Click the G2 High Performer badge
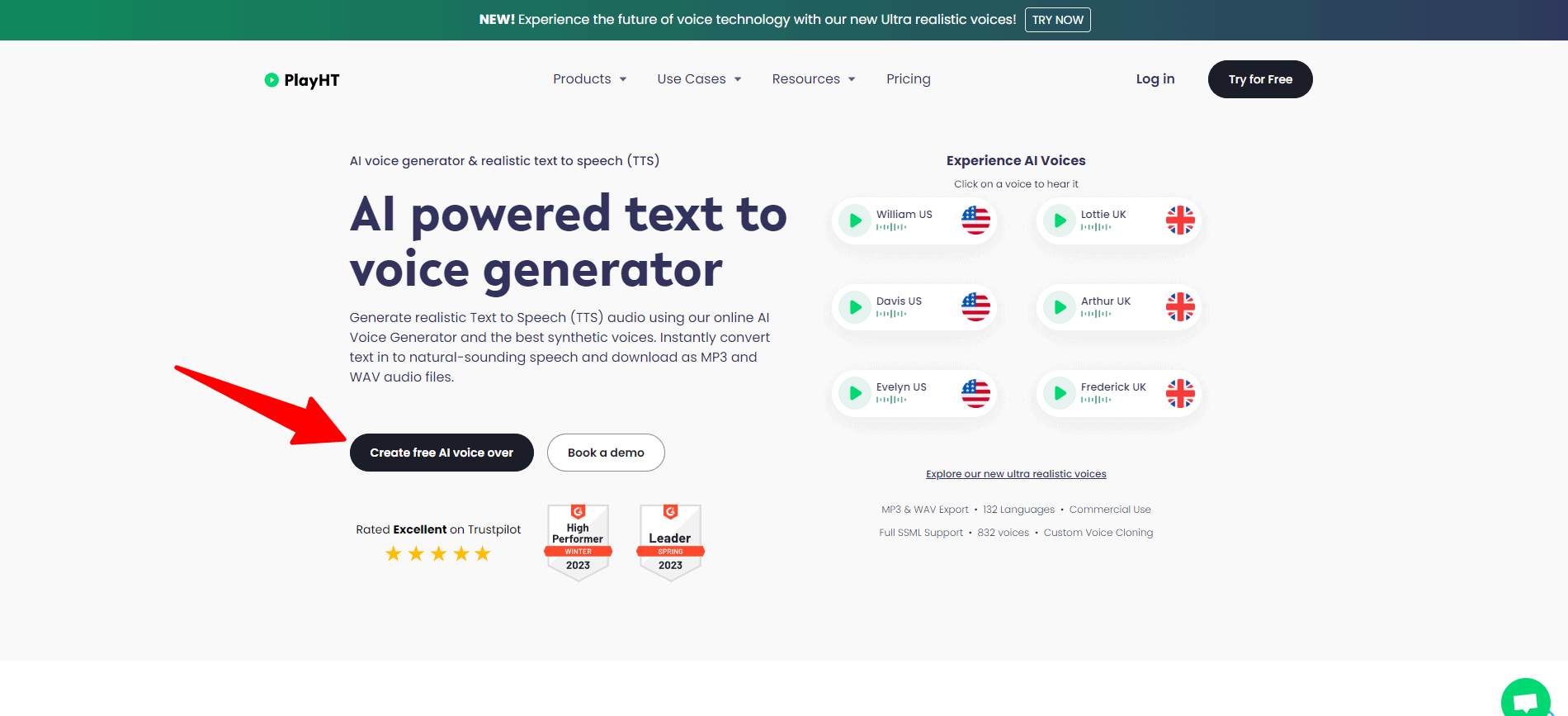Image resolution: width=1568 pixels, height=716 pixels. click(x=578, y=543)
